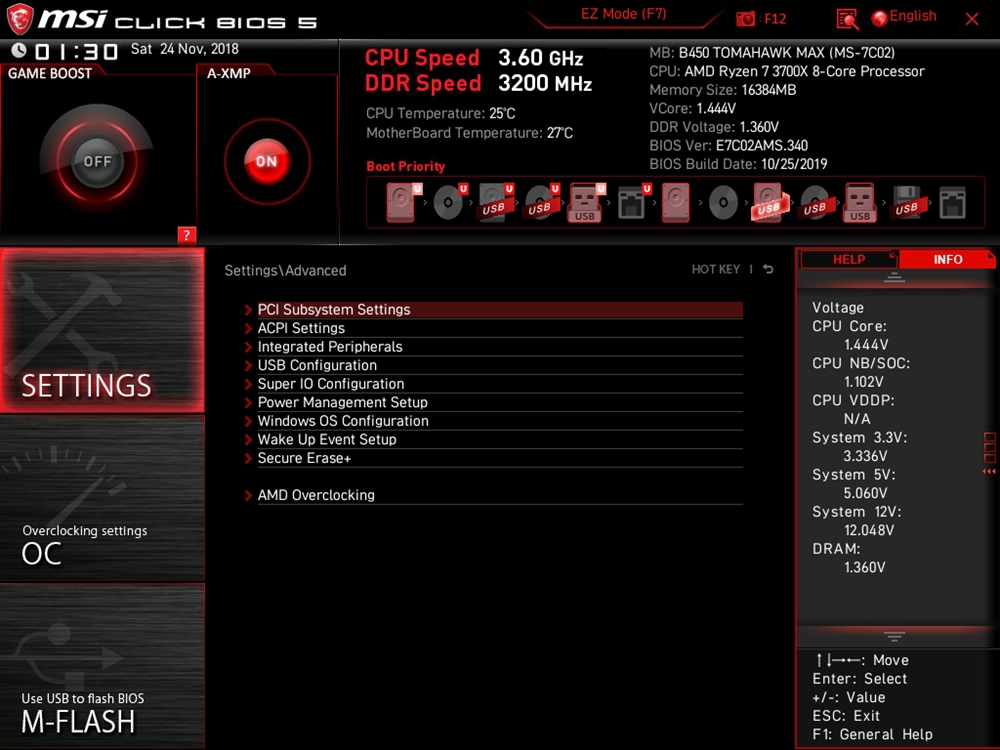Go back using the return arrow icon
This screenshot has height=750, width=1000.
tap(768, 269)
